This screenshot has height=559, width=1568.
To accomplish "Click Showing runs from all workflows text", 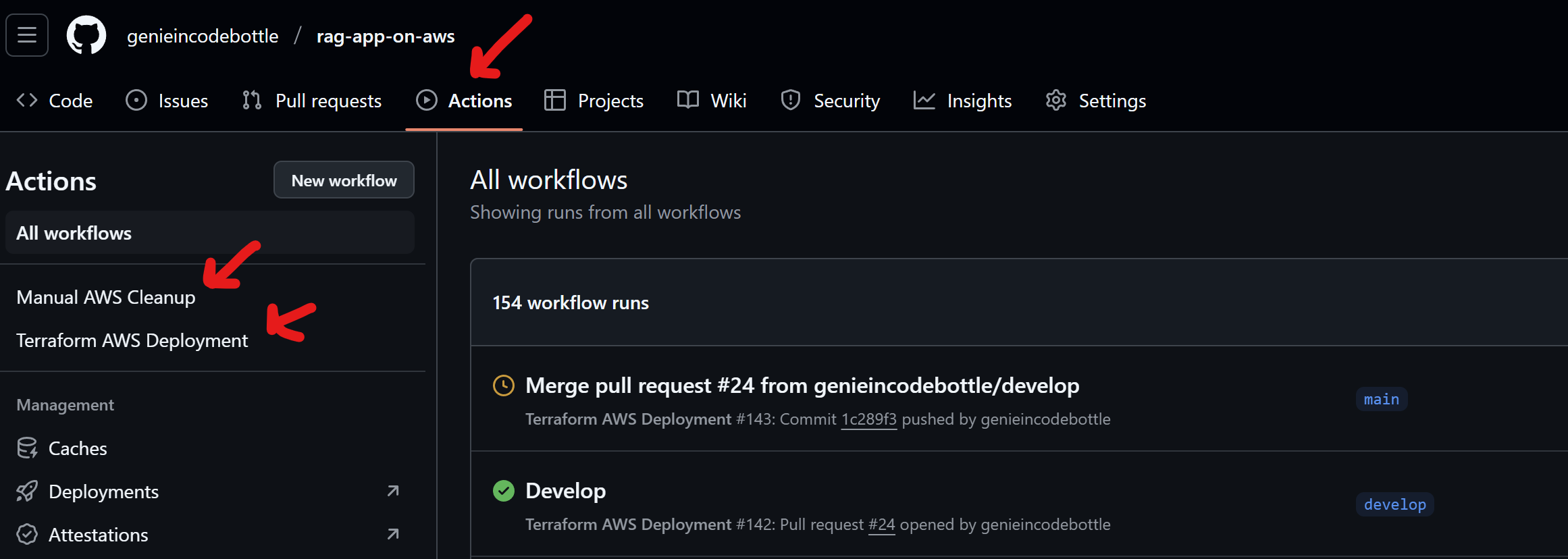I will click(x=606, y=213).
